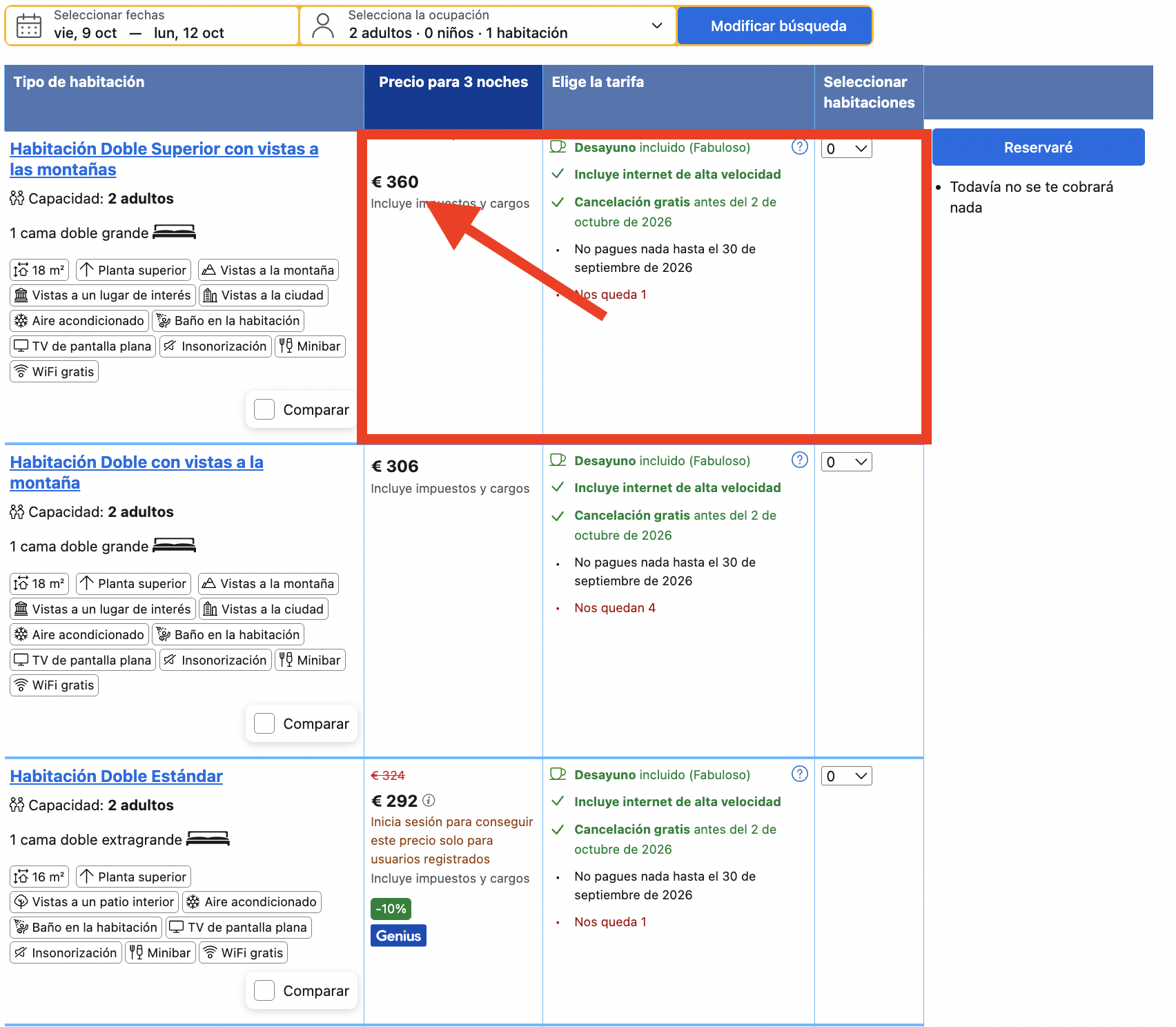Open help icon for Estándar room breakfast rate
Image resolution: width=1176 pixels, height=1027 pixels.
click(x=799, y=774)
